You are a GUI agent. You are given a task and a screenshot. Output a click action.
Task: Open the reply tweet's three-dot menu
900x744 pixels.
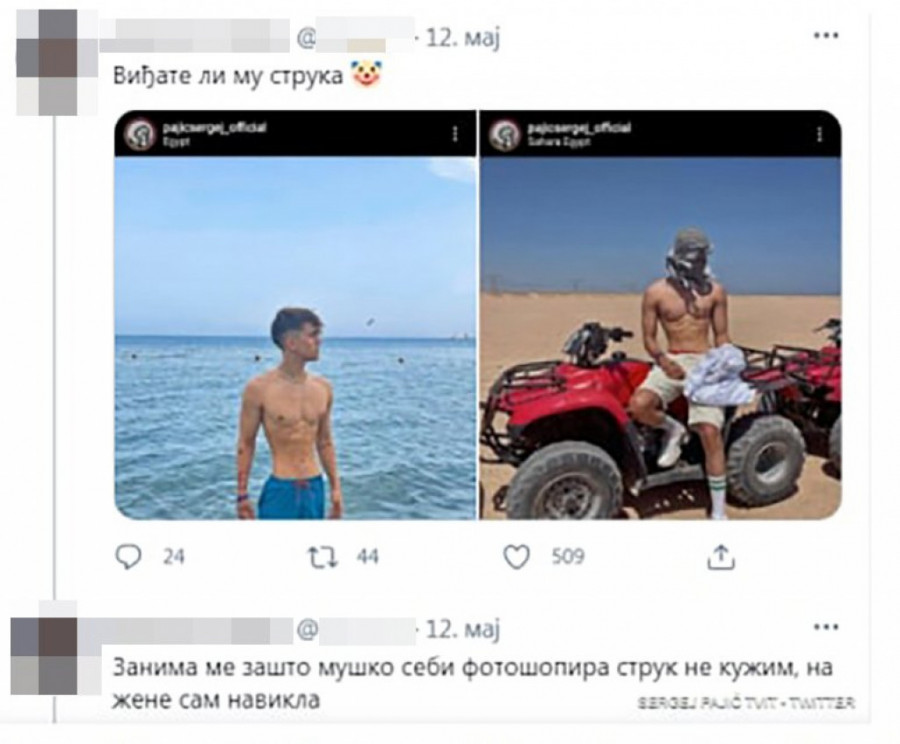click(826, 627)
